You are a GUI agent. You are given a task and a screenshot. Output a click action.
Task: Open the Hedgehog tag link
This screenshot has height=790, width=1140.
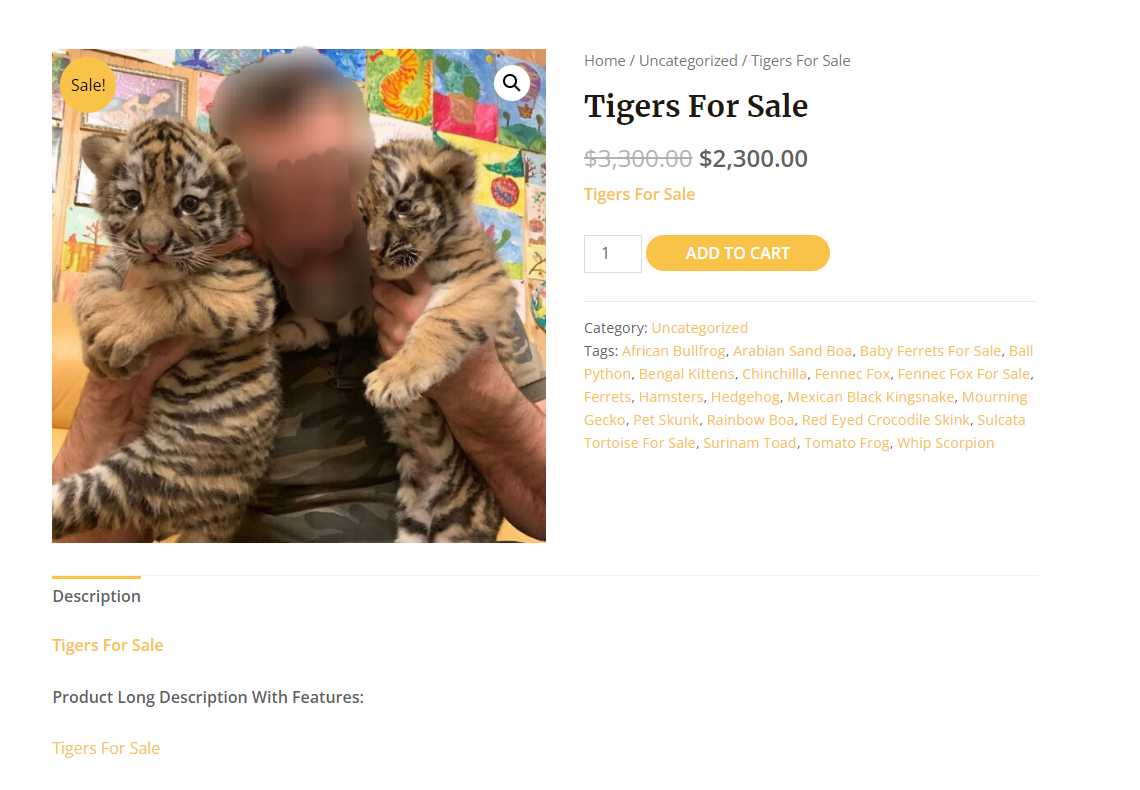pos(745,398)
